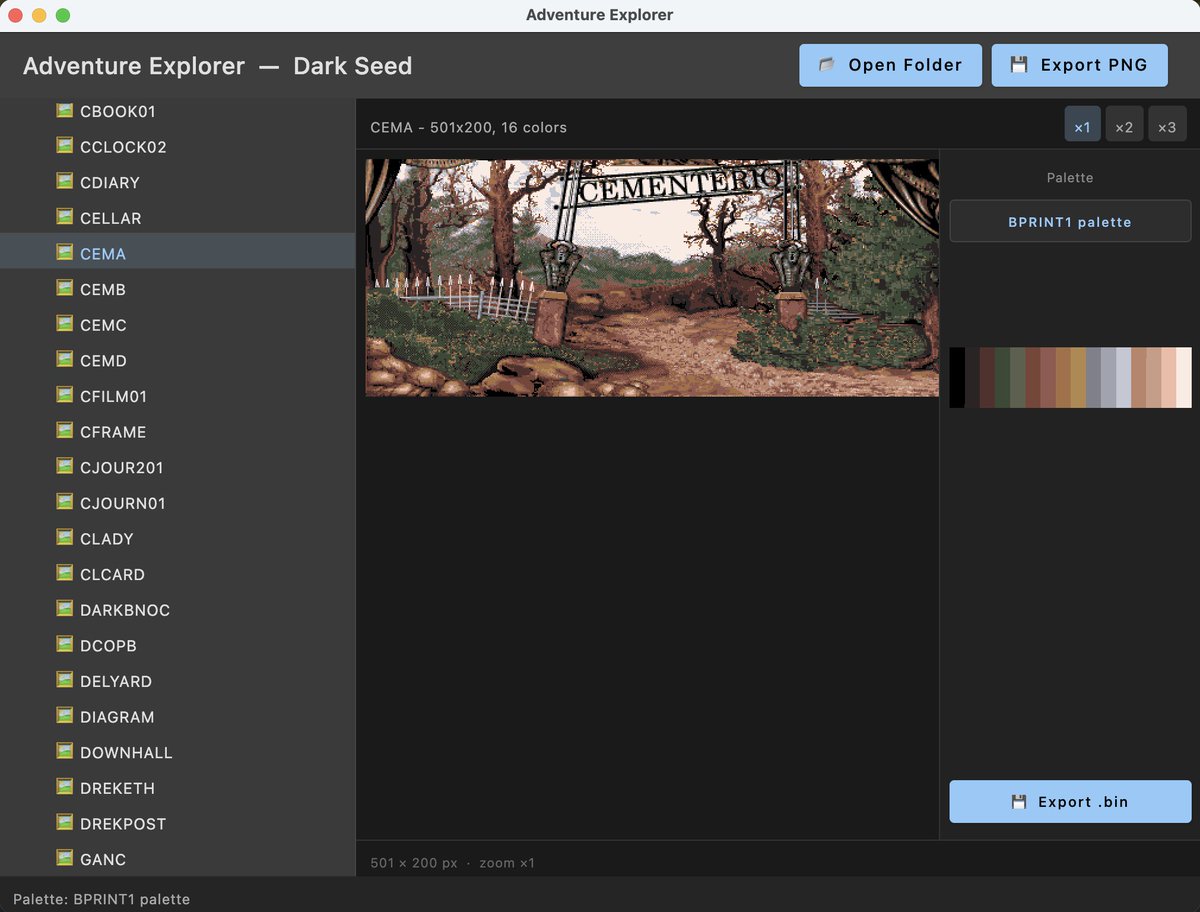Click the picture icon beside CEMC

(65, 324)
